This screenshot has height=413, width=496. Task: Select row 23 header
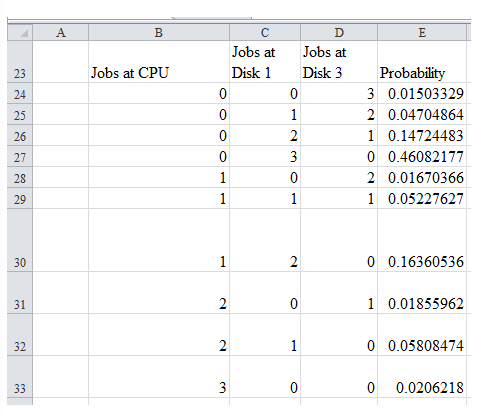[20, 62]
